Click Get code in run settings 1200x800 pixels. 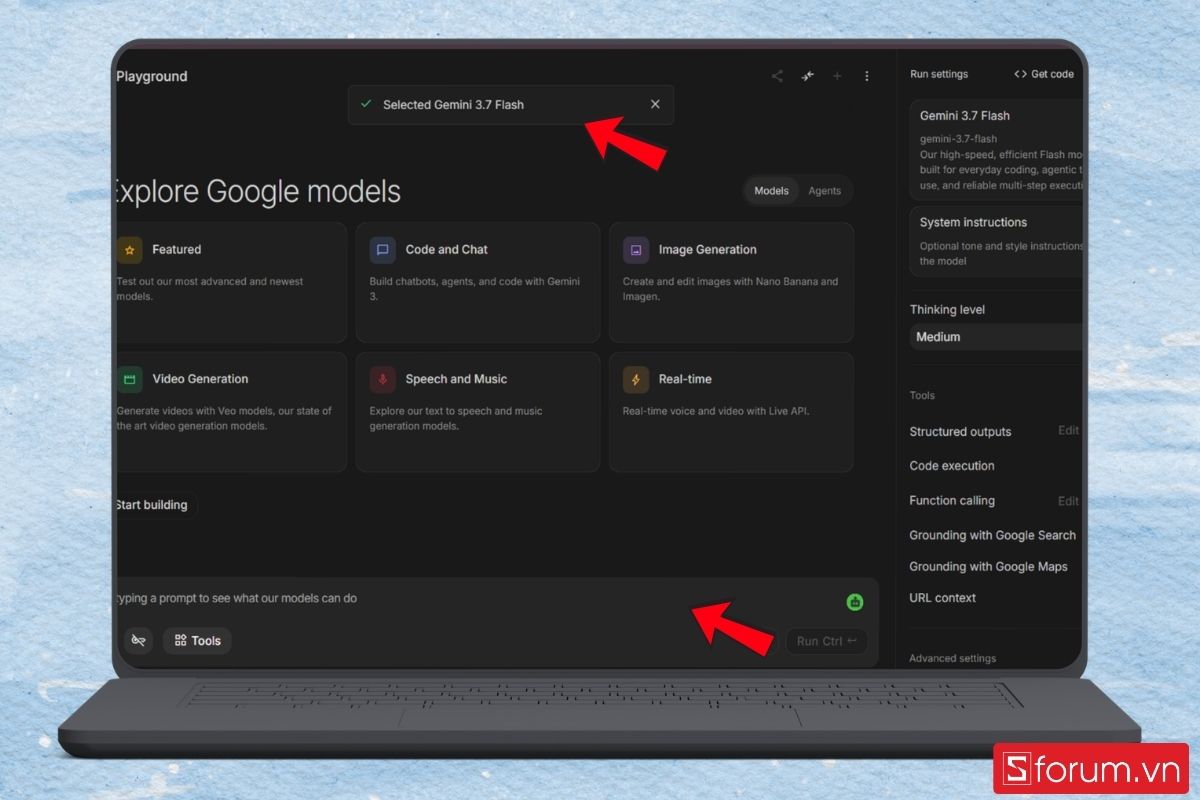(x=1044, y=74)
